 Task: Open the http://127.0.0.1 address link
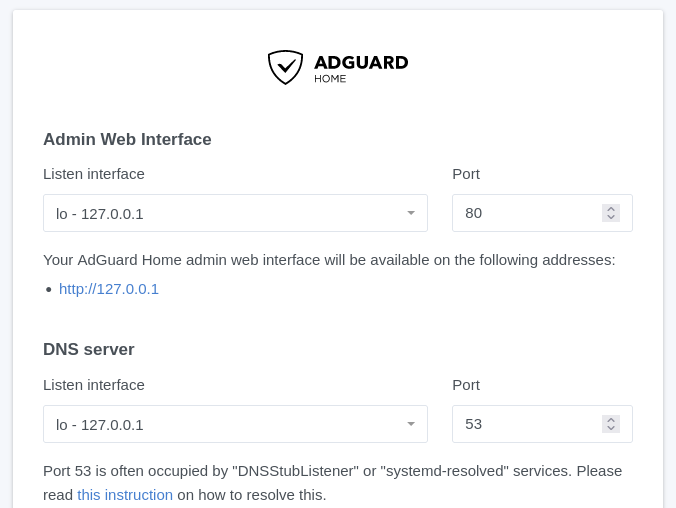point(109,289)
